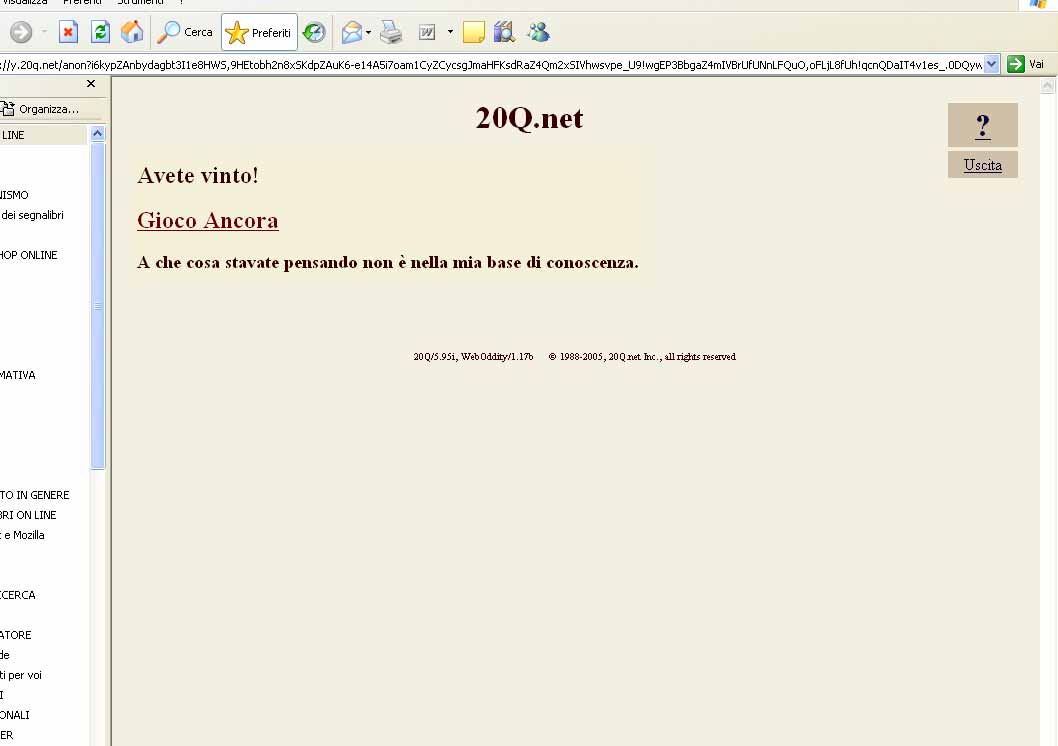
Task: Expand the address bar dropdown arrow
Action: pos(991,65)
